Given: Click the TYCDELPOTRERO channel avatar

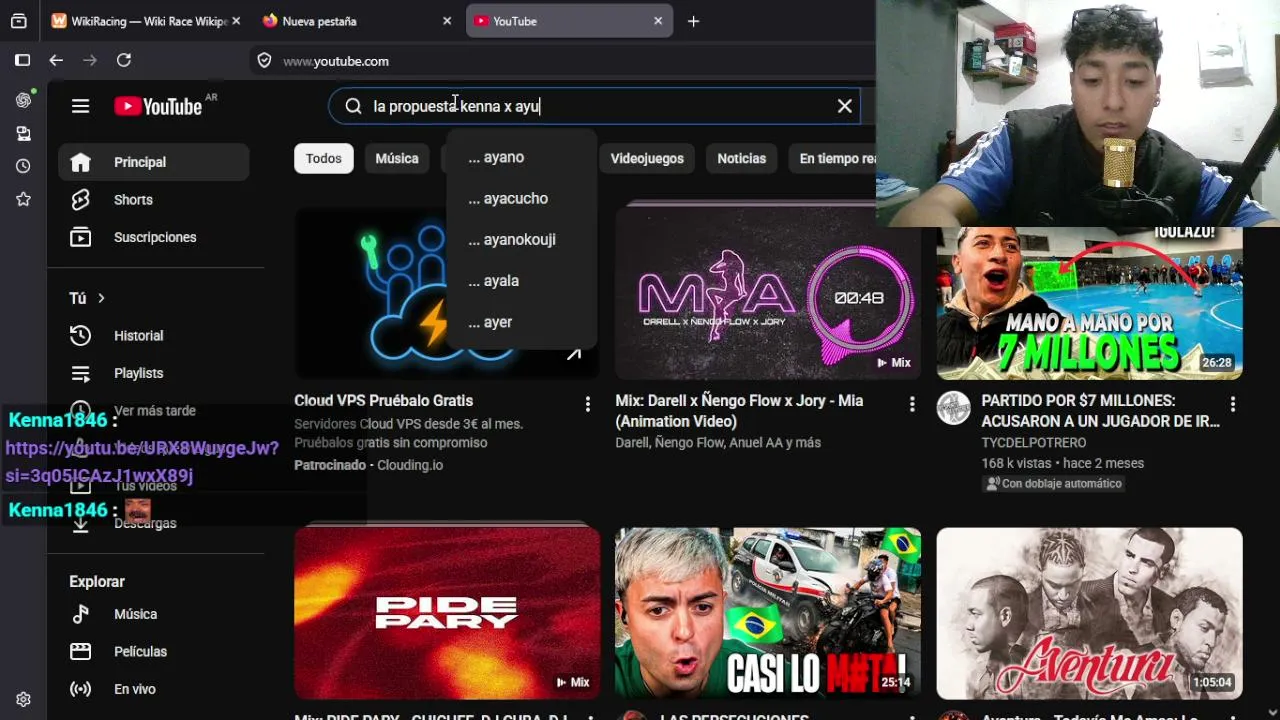Looking at the screenshot, I should [x=954, y=408].
